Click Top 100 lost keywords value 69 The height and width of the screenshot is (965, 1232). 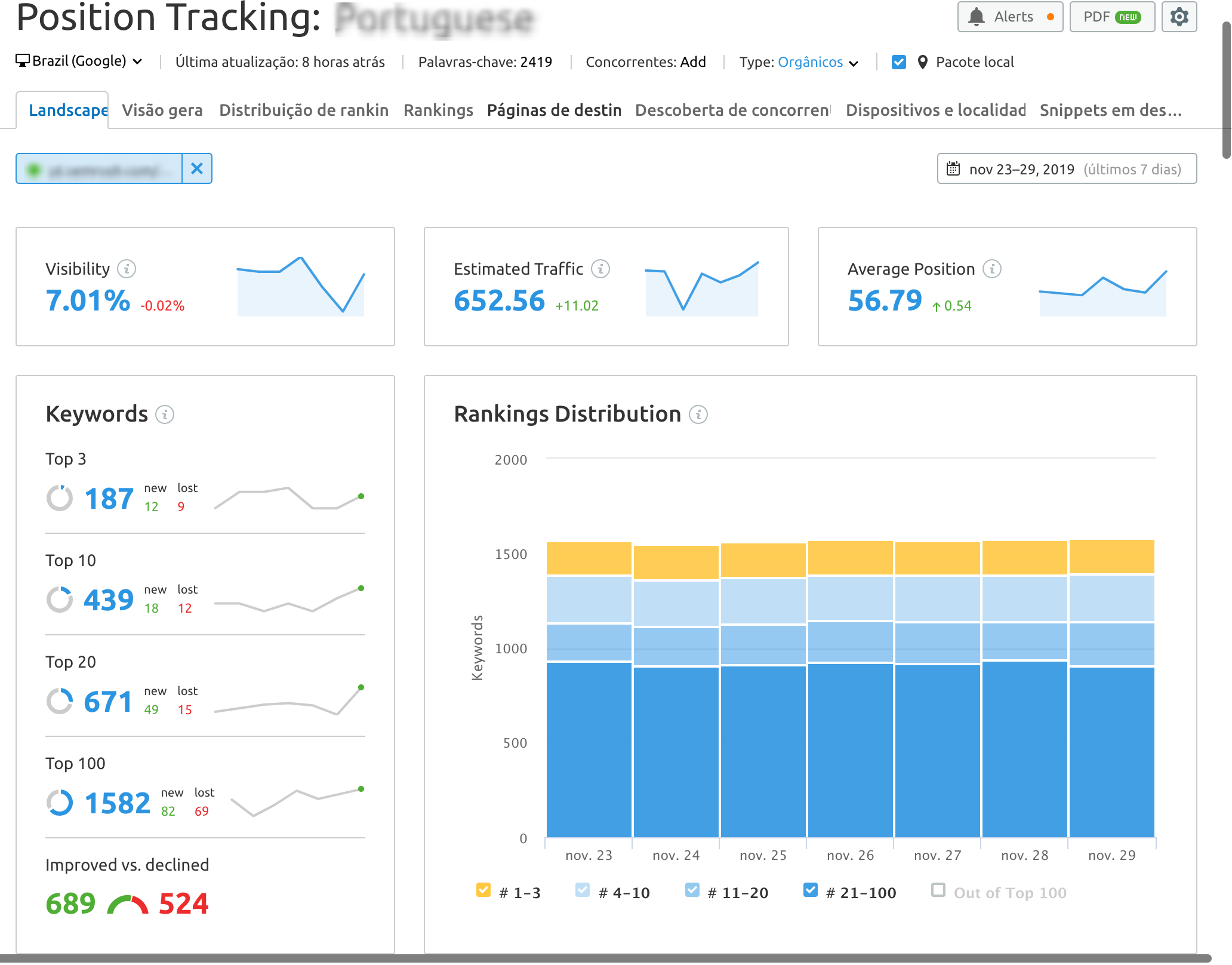coord(202,811)
